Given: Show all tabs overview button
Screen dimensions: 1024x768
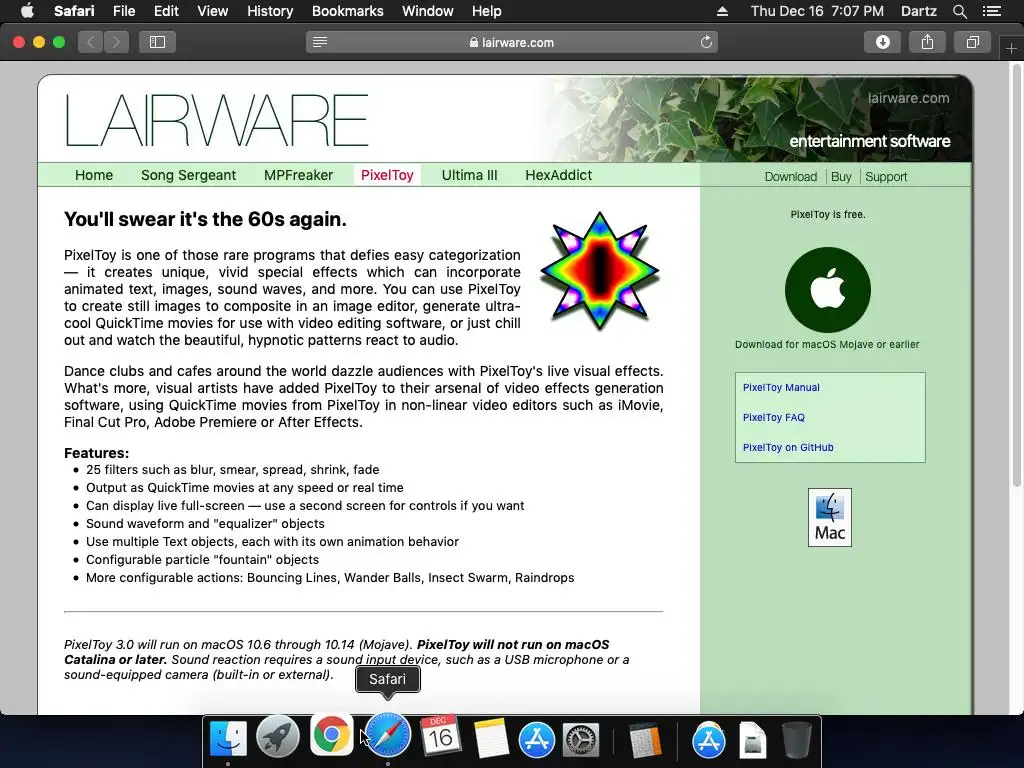Looking at the screenshot, I should tap(972, 42).
